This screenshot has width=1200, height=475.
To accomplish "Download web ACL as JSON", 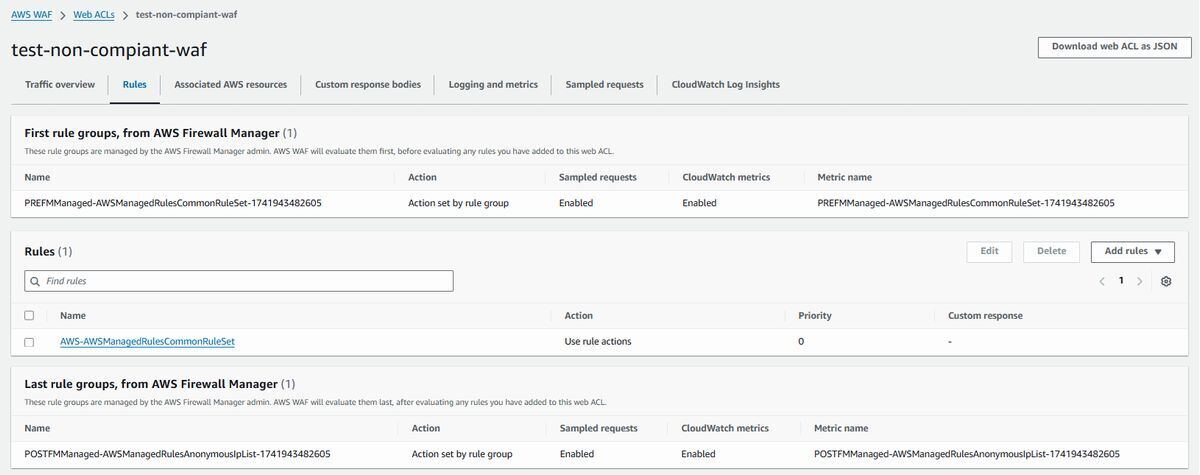I will point(1114,46).
